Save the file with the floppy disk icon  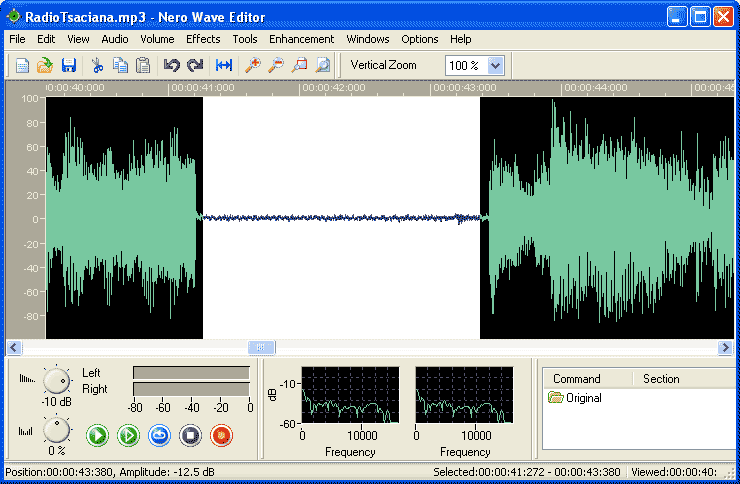(x=69, y=65)
